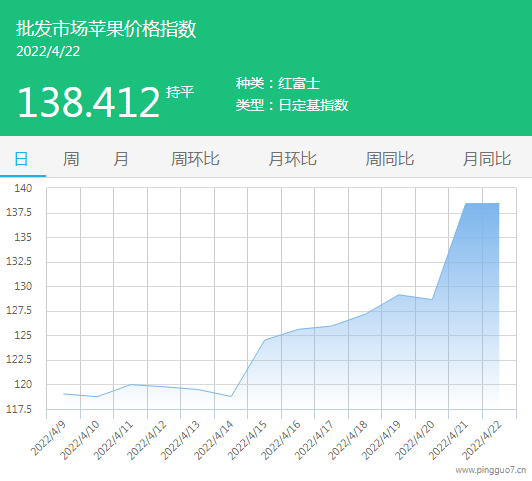Screen dimensions: 532x481
Task: Select the 日 daily tab
Action: (21, 159)
